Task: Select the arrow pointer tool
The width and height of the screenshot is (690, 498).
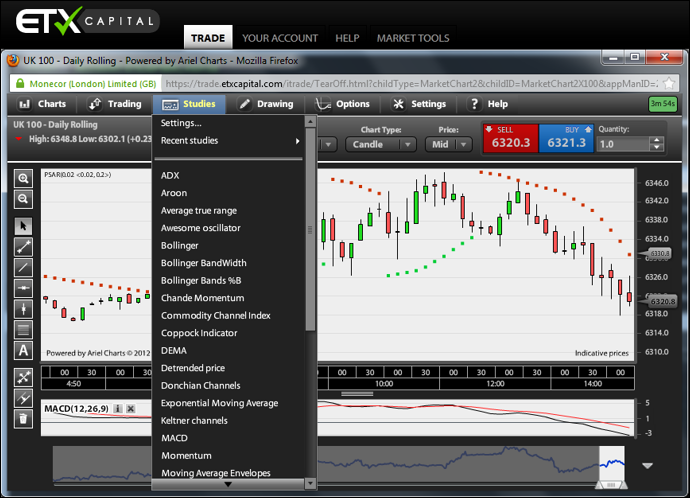Action: coord(23,226)
